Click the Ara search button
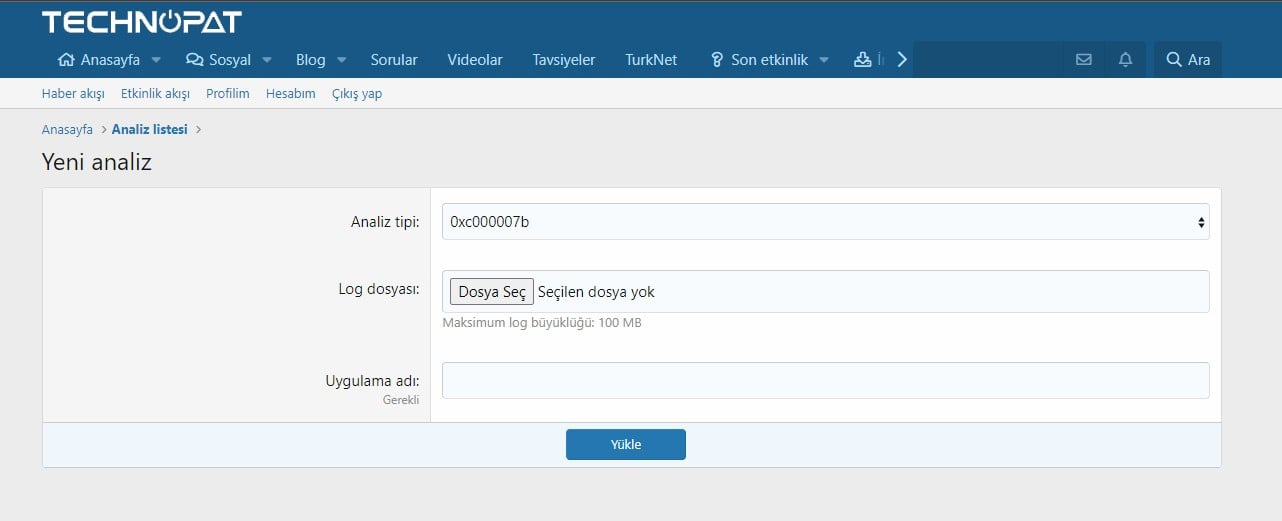 [x=1188, y=60]
